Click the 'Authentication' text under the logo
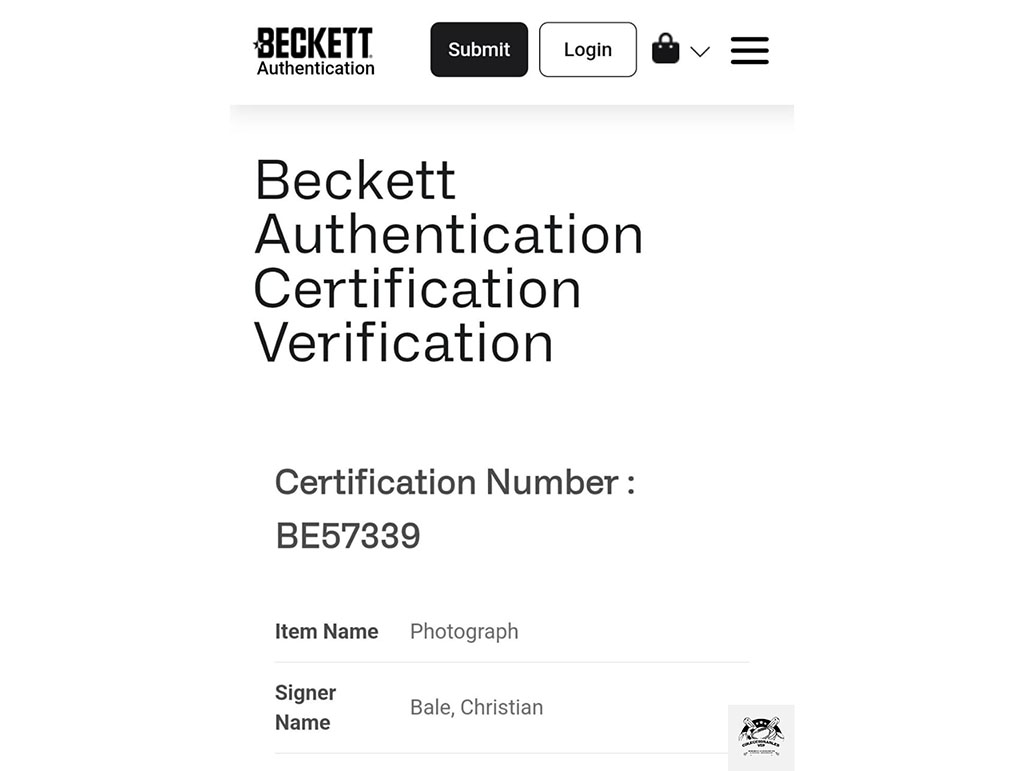 (315, 69)
